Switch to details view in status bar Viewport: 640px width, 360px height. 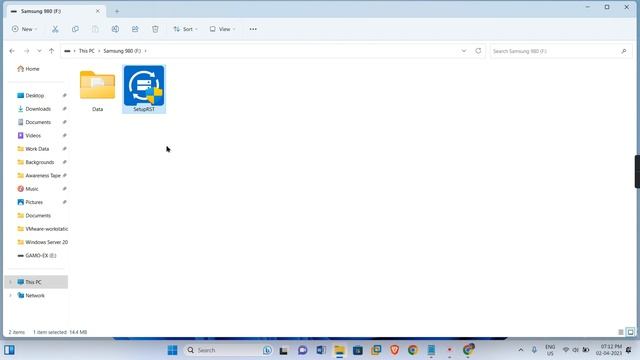(621, 332)
